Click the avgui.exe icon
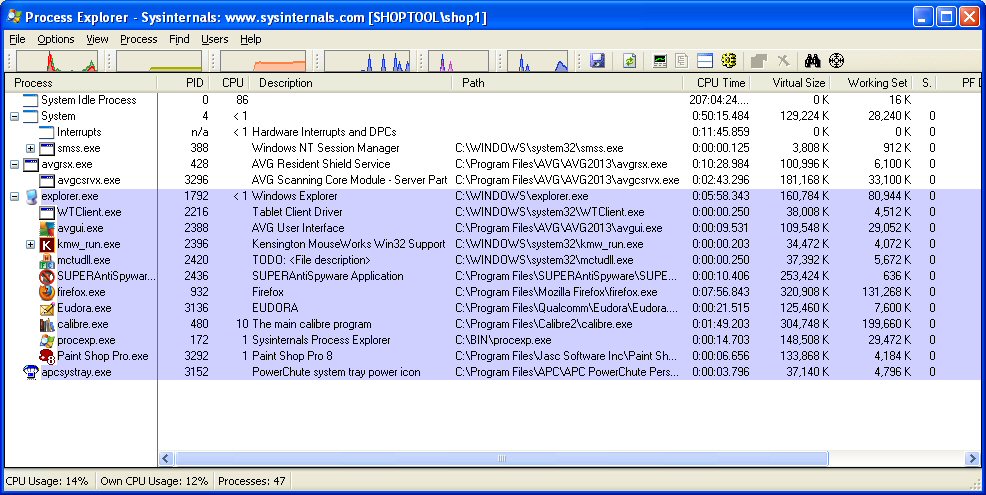 coord(47,228)
